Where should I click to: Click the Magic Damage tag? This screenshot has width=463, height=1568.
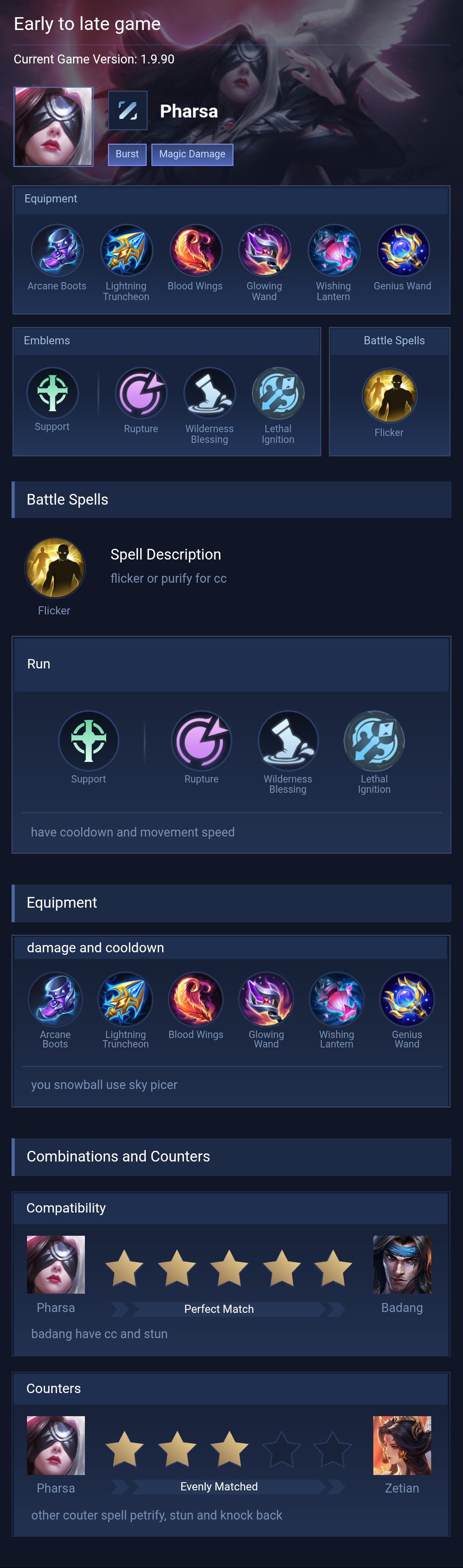[192, 154]
